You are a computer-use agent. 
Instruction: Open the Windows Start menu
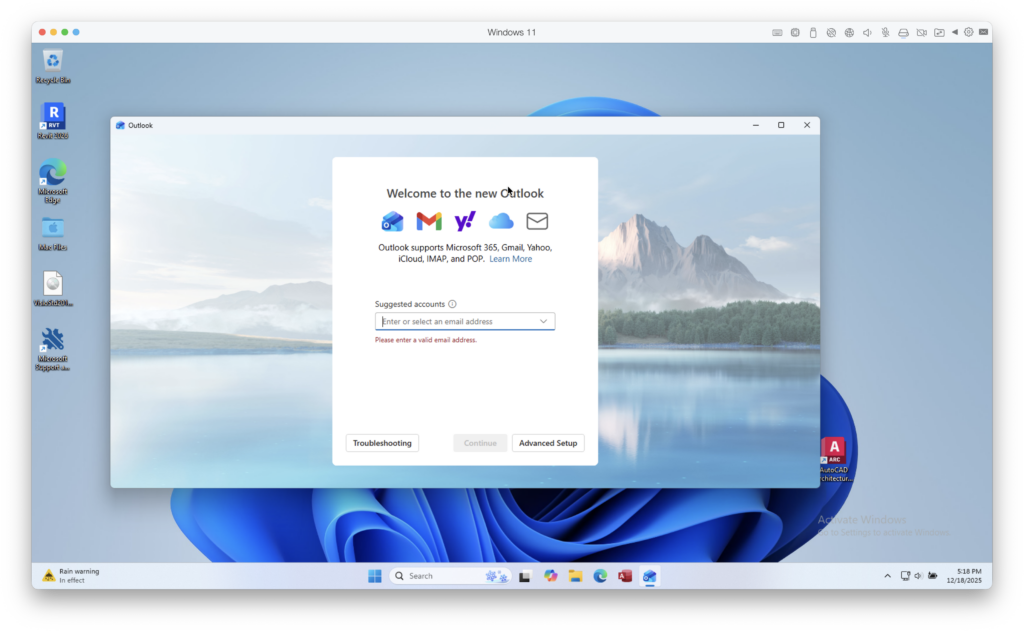374,576
